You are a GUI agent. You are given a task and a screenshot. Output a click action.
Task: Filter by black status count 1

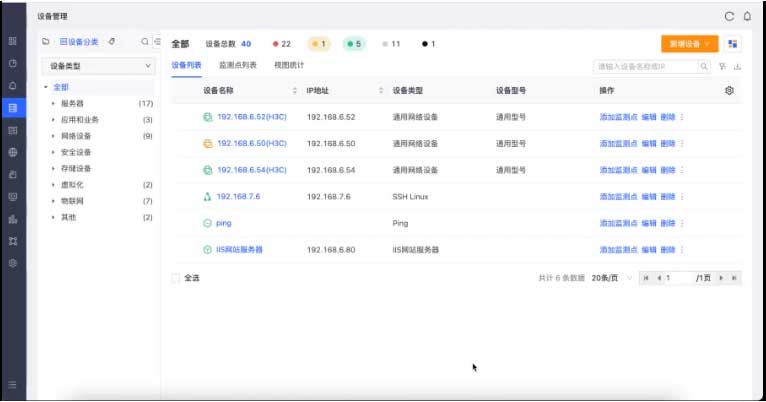coord(428,44)
